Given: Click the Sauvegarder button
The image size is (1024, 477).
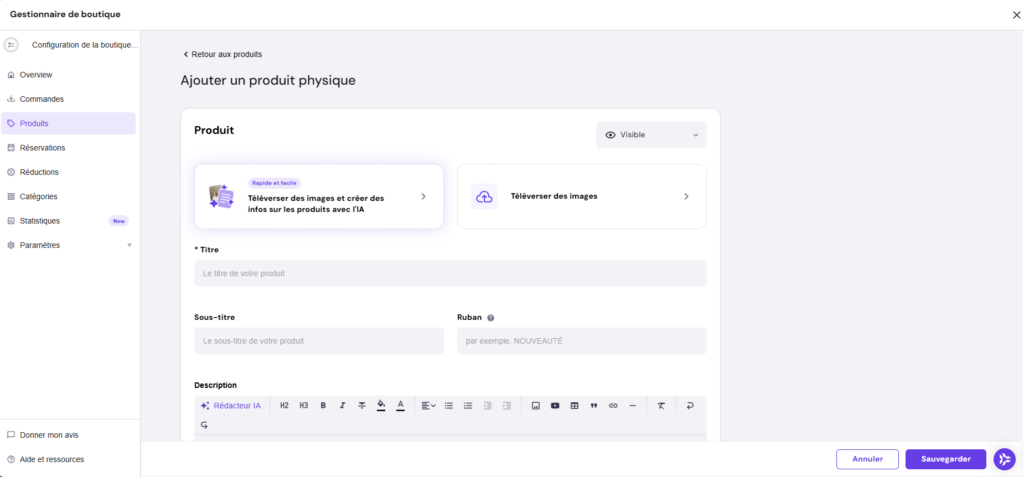Looking at the screenshot, I should [945, 459].
